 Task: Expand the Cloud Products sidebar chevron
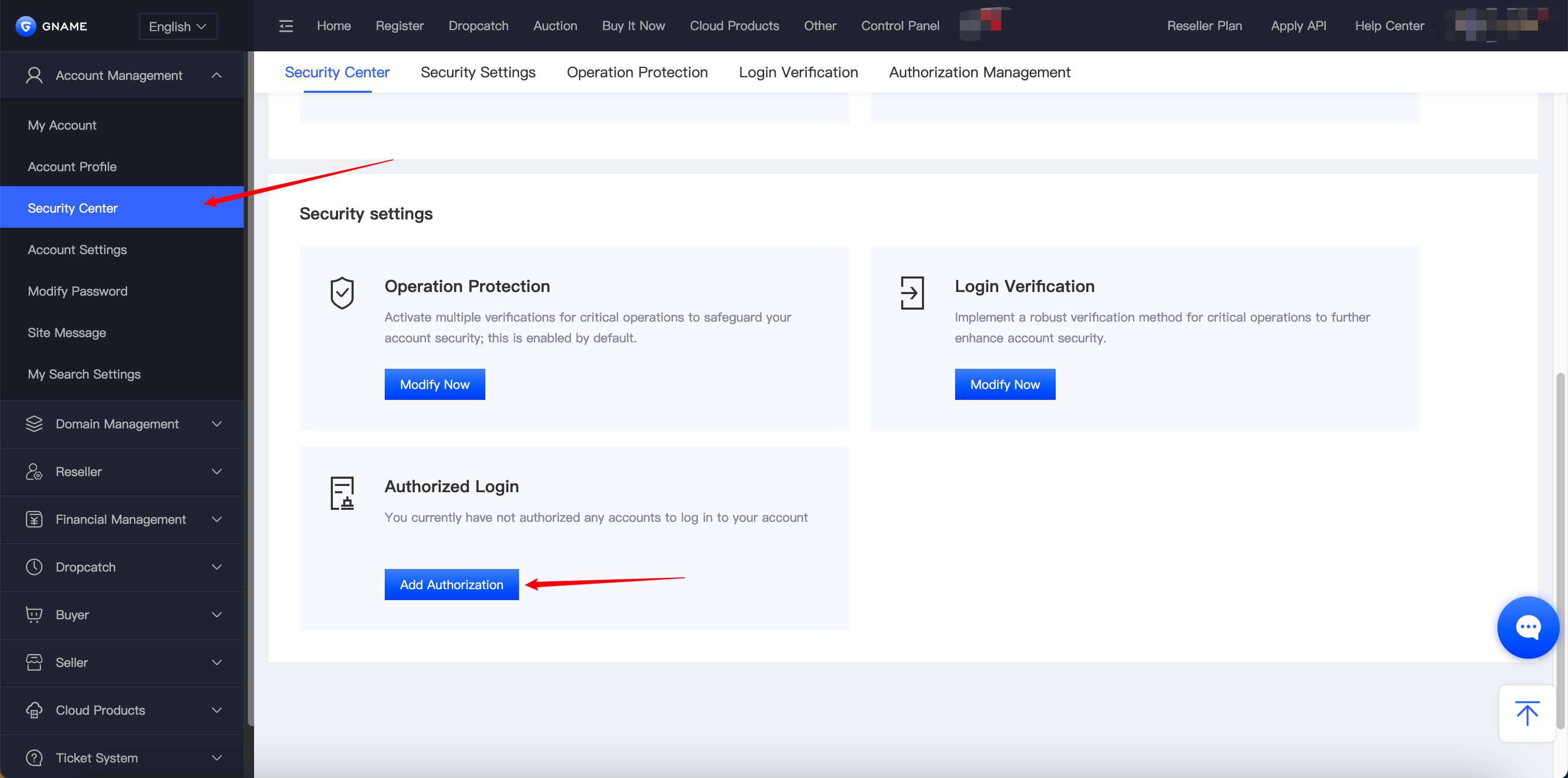[x=217, y=710]
